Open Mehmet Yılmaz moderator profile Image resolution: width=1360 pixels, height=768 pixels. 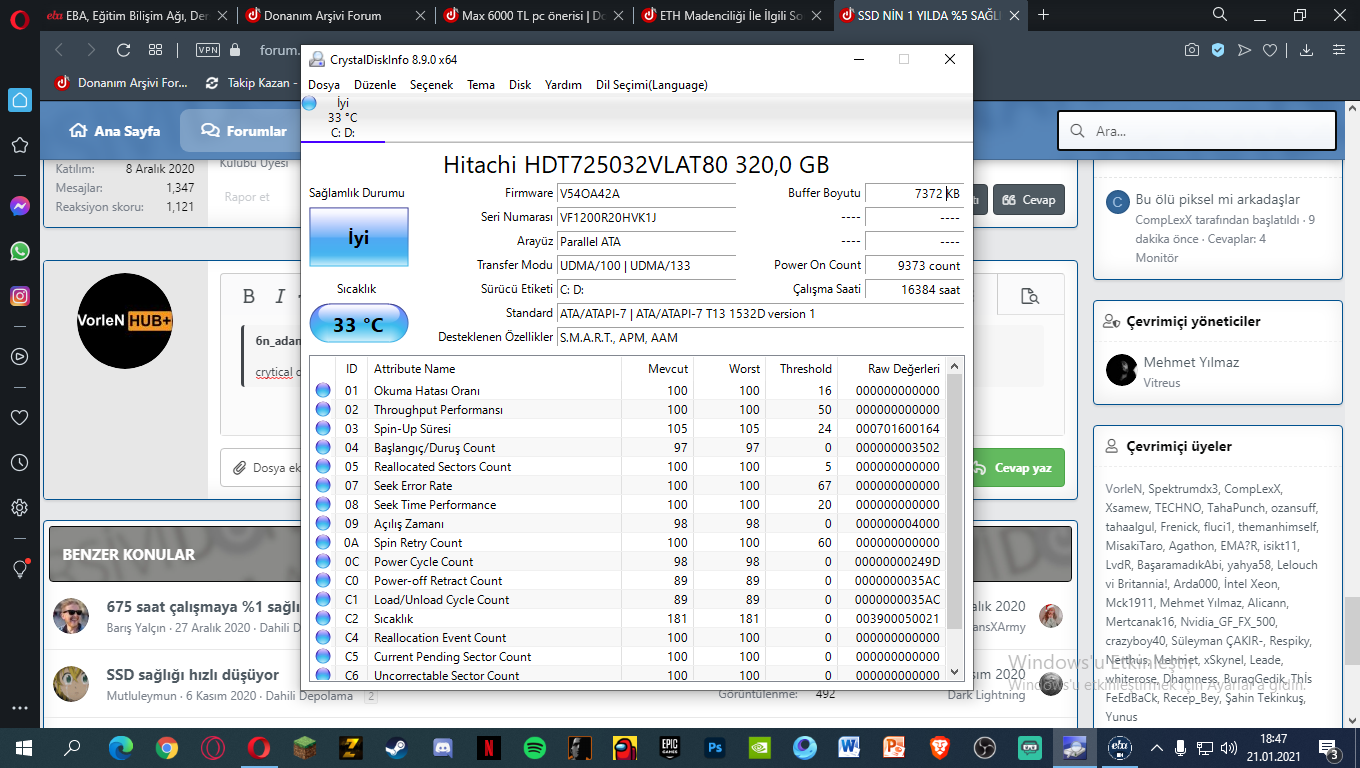pyautogui.click(x=1191, y=362)
